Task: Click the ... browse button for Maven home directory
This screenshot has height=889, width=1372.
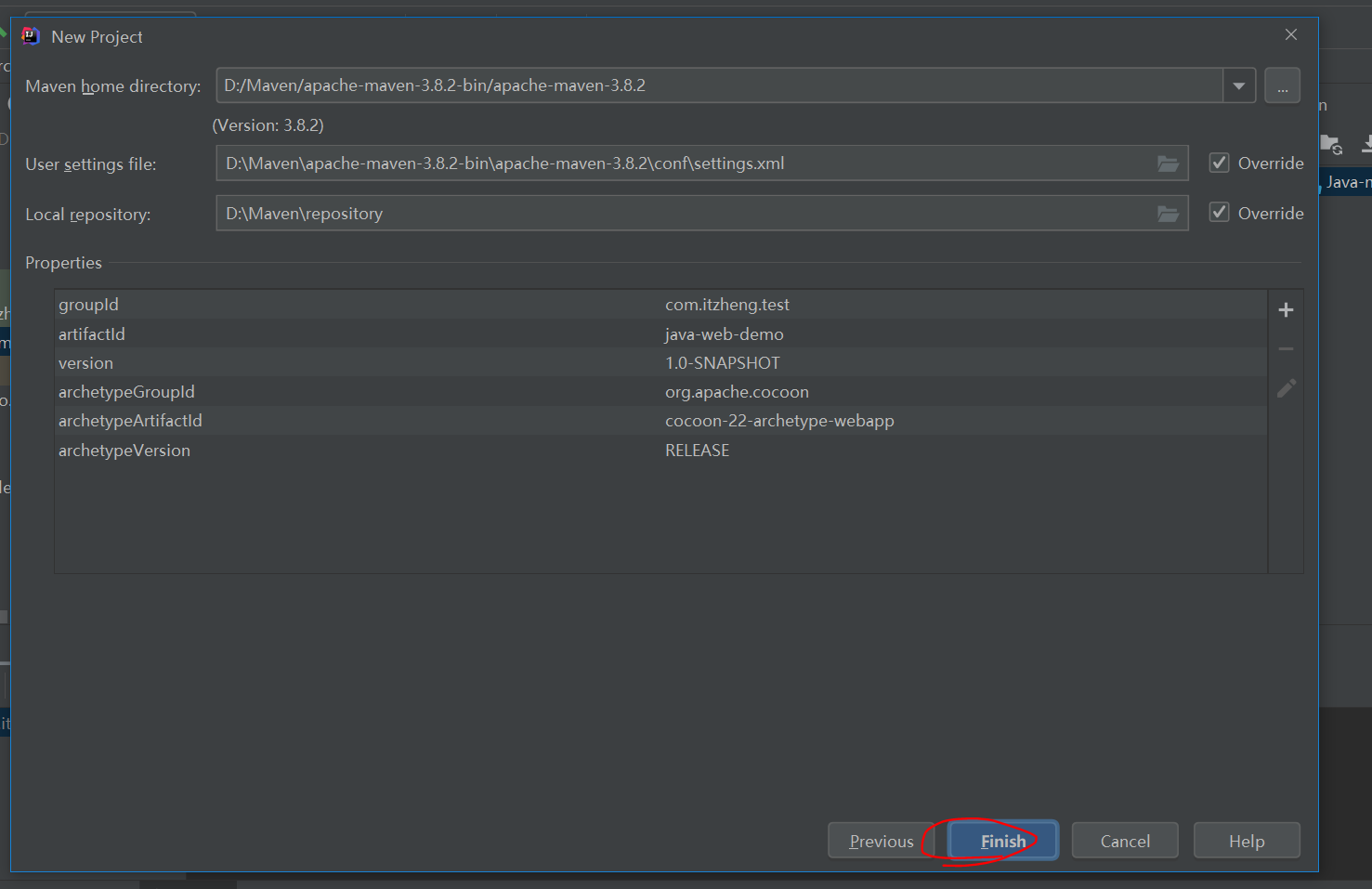Action: click(1283, 85)
